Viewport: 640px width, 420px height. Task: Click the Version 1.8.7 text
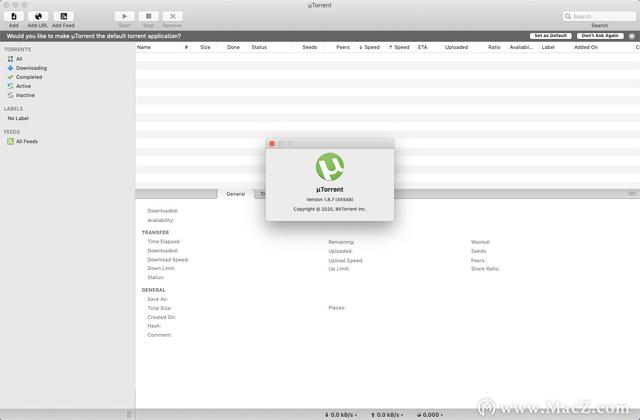click(330, 200)
